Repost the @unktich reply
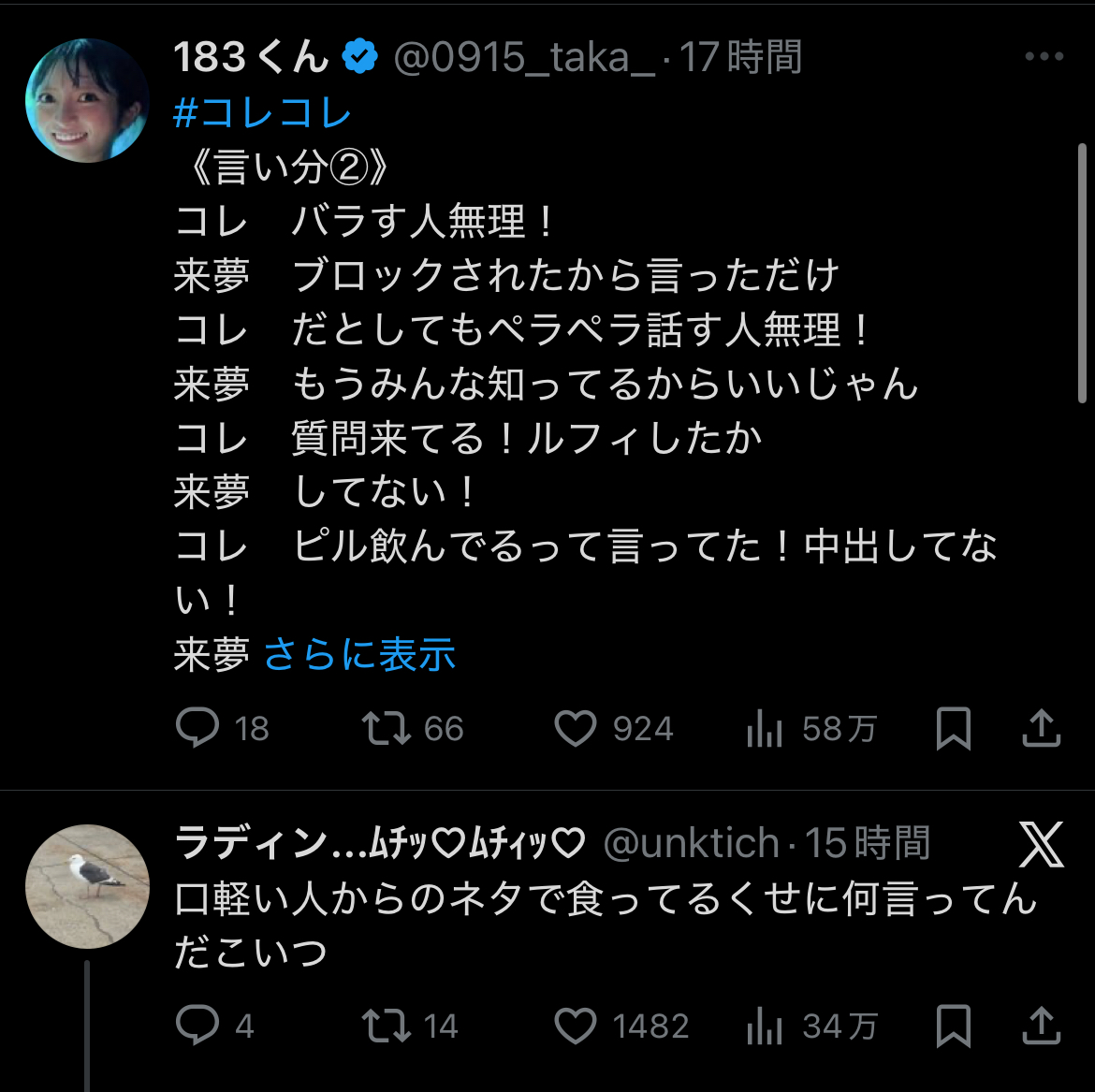The width and height of the screenshot is (1095, 1092). click(x=387, y=1026)
